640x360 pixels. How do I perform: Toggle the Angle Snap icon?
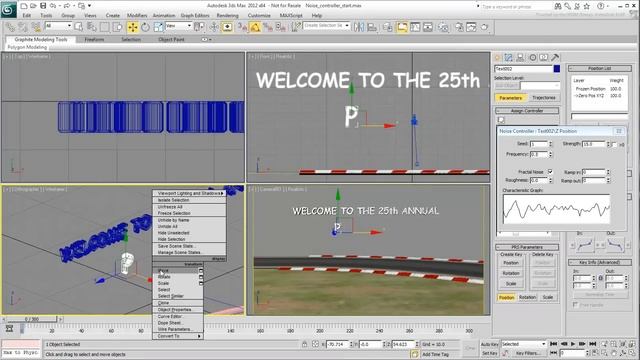click(x=255, y=27)
